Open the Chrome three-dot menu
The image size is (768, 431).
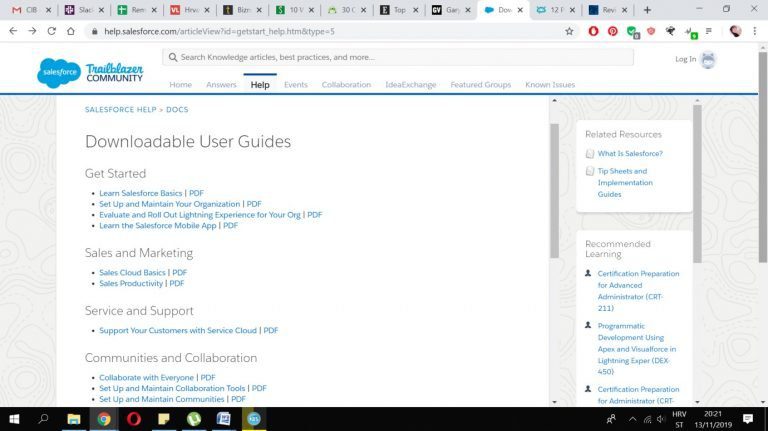(x=755, y=31)
